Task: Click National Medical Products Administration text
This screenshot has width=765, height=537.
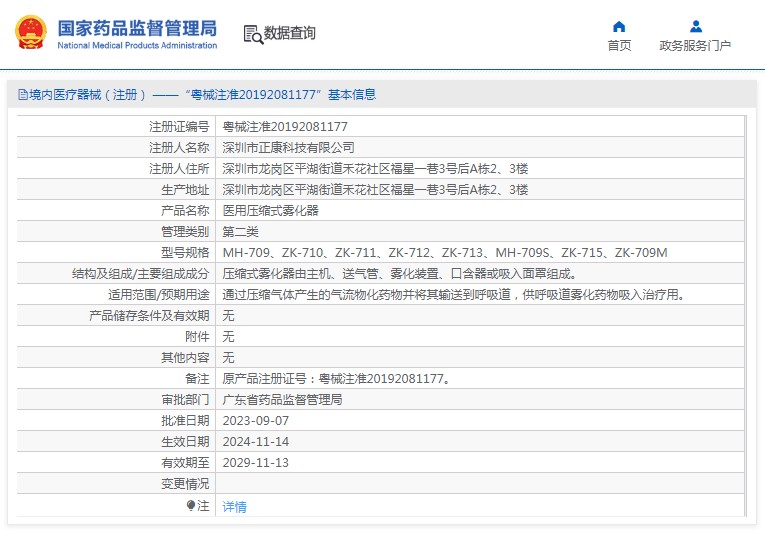Action: [137, 45]
